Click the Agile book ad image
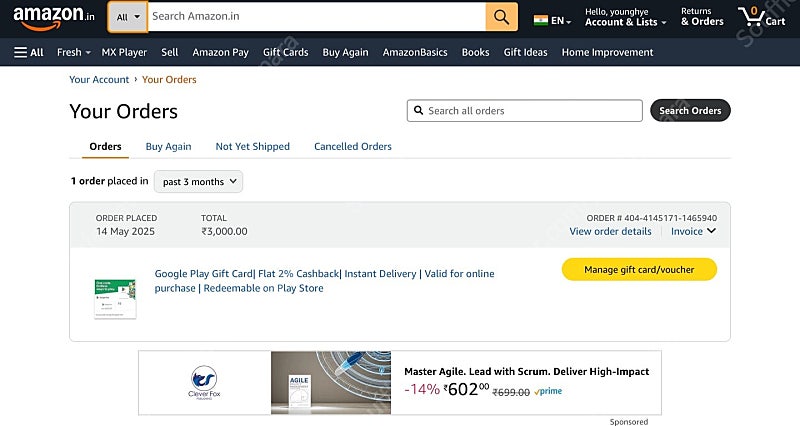The image size is (800, 426). 331,382
